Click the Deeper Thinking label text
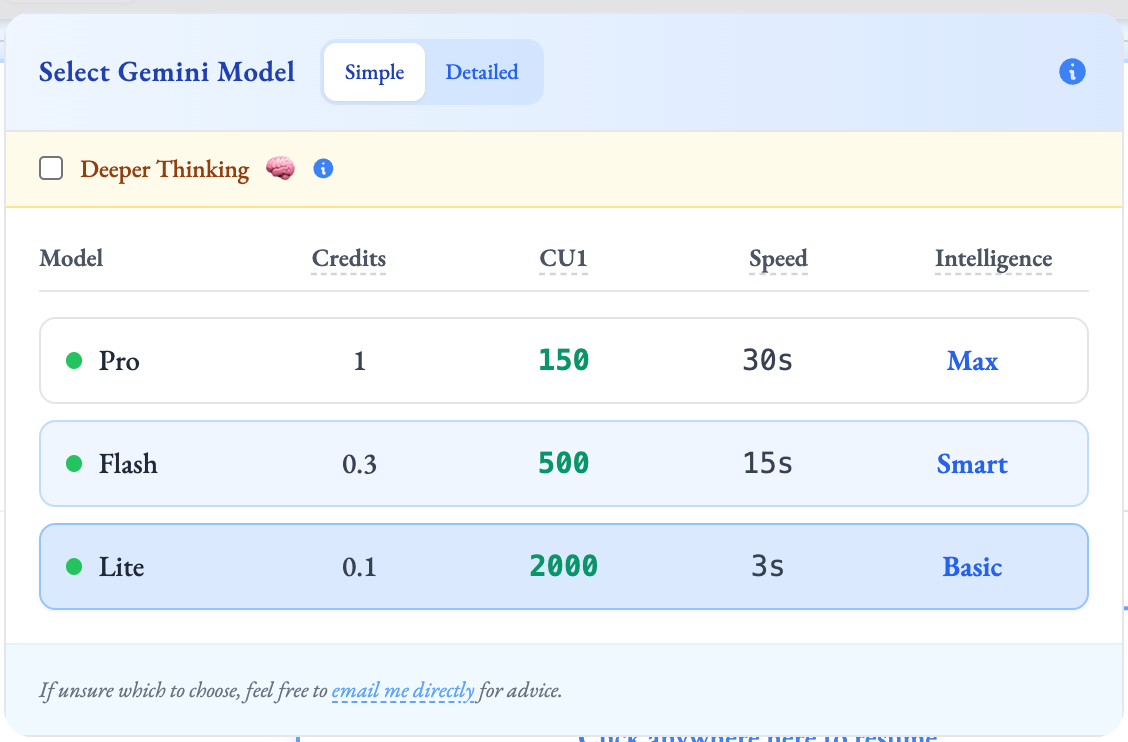 click(165, 169)
